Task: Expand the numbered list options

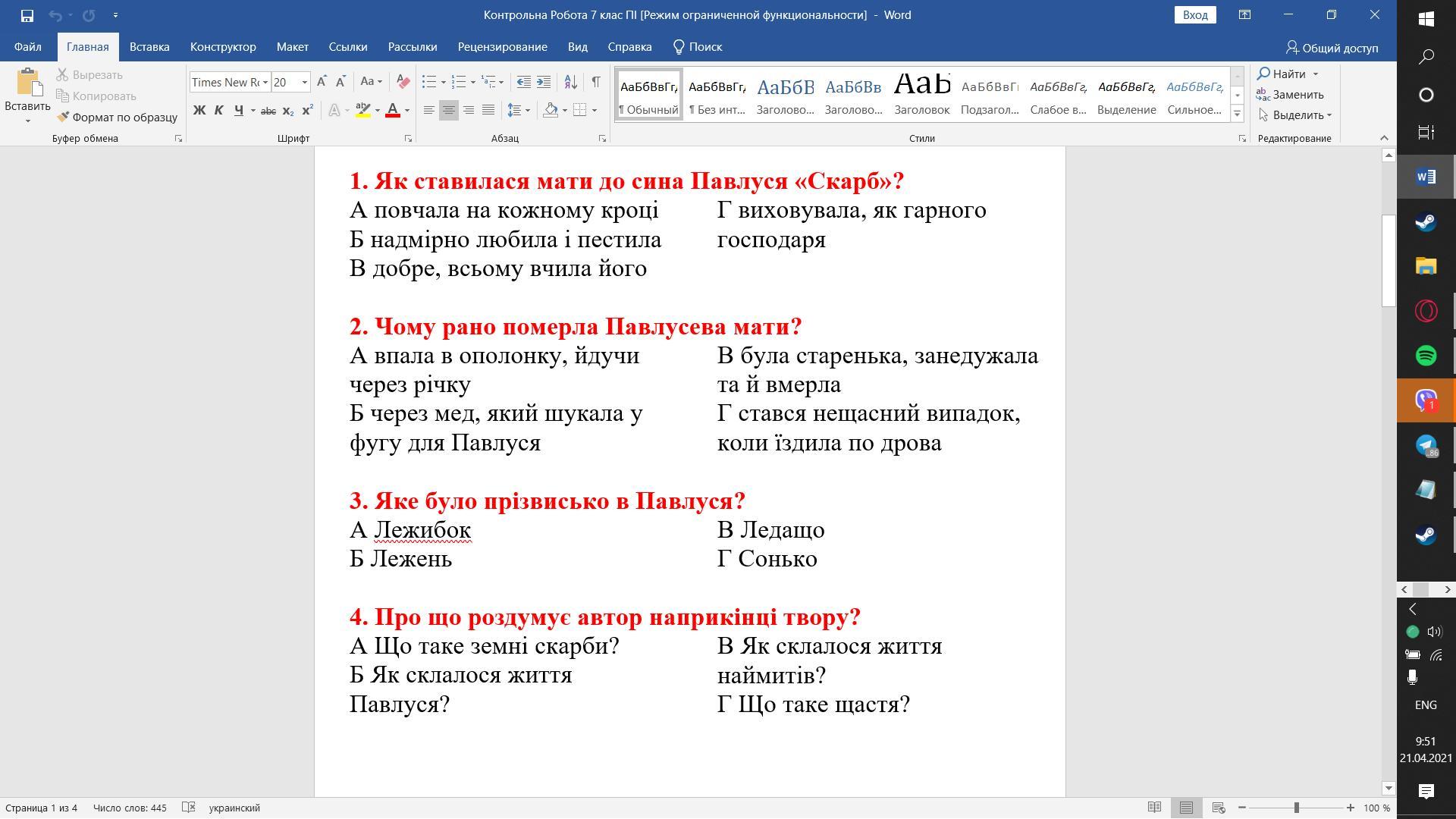Action: click(472, 82)
